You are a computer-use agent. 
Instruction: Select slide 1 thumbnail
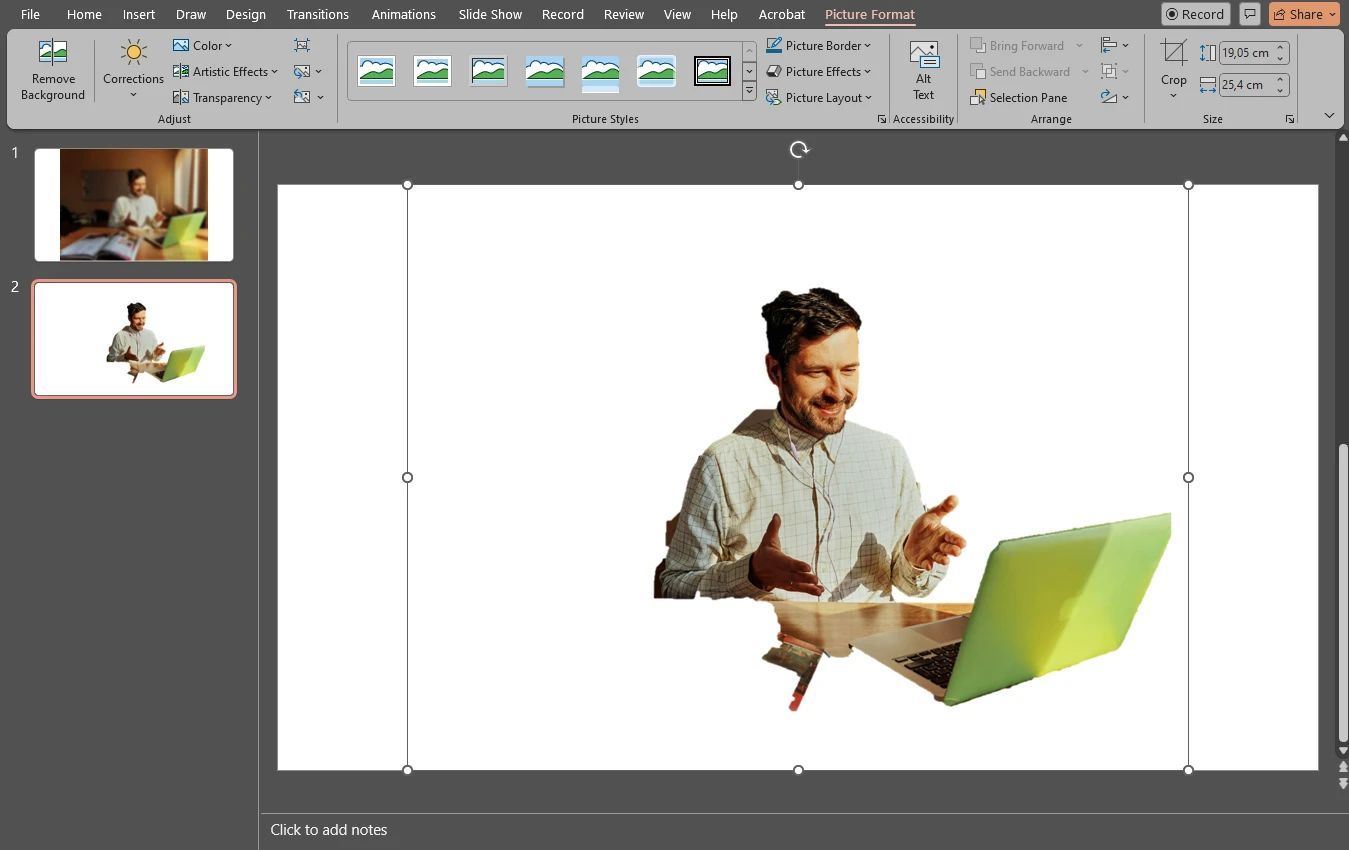pyautogui.click(x=134, y=205)
